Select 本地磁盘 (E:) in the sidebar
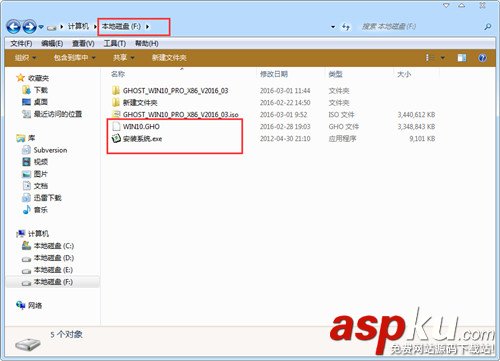 click(x=53, y=270)
